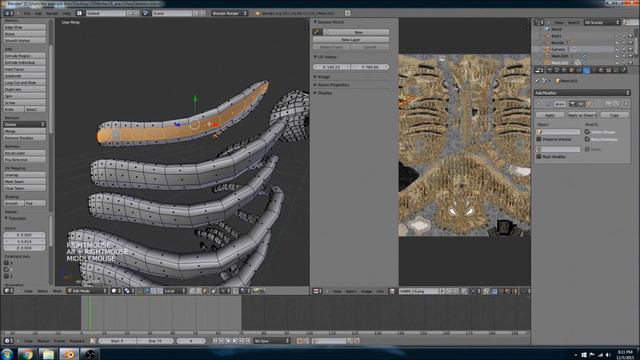Image resolution: width=640 pixels, height=360 pixels.
Task: Select the Vertex Groups radio option
Action: point(587,132)
